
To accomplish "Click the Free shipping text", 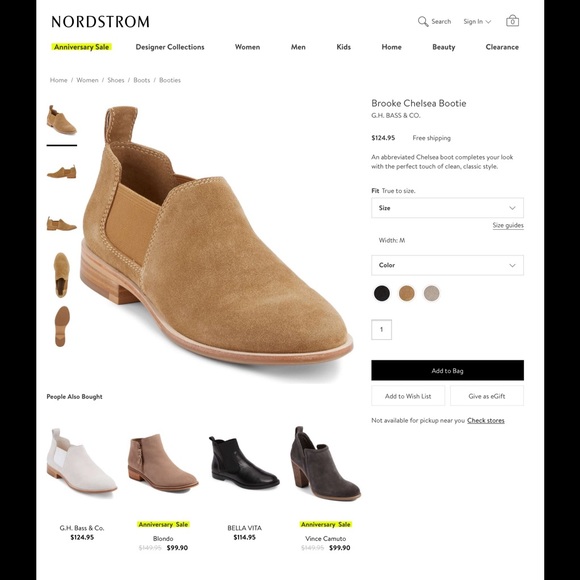I will pos(431,138).
